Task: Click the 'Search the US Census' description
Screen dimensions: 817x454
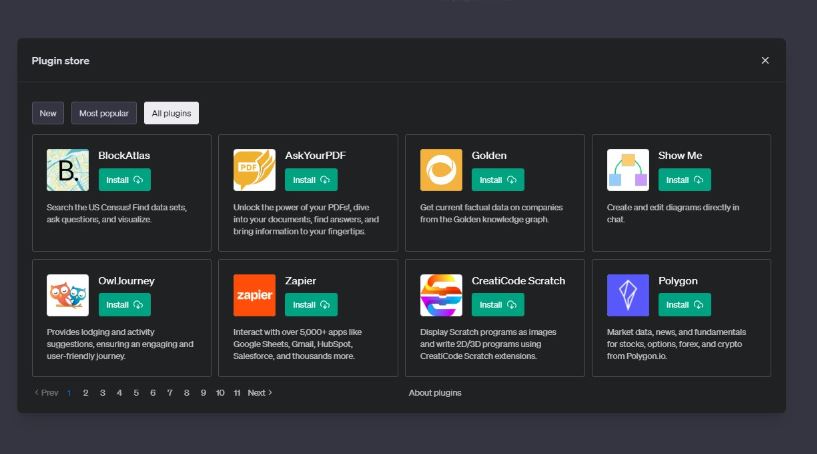Action: 117,213
